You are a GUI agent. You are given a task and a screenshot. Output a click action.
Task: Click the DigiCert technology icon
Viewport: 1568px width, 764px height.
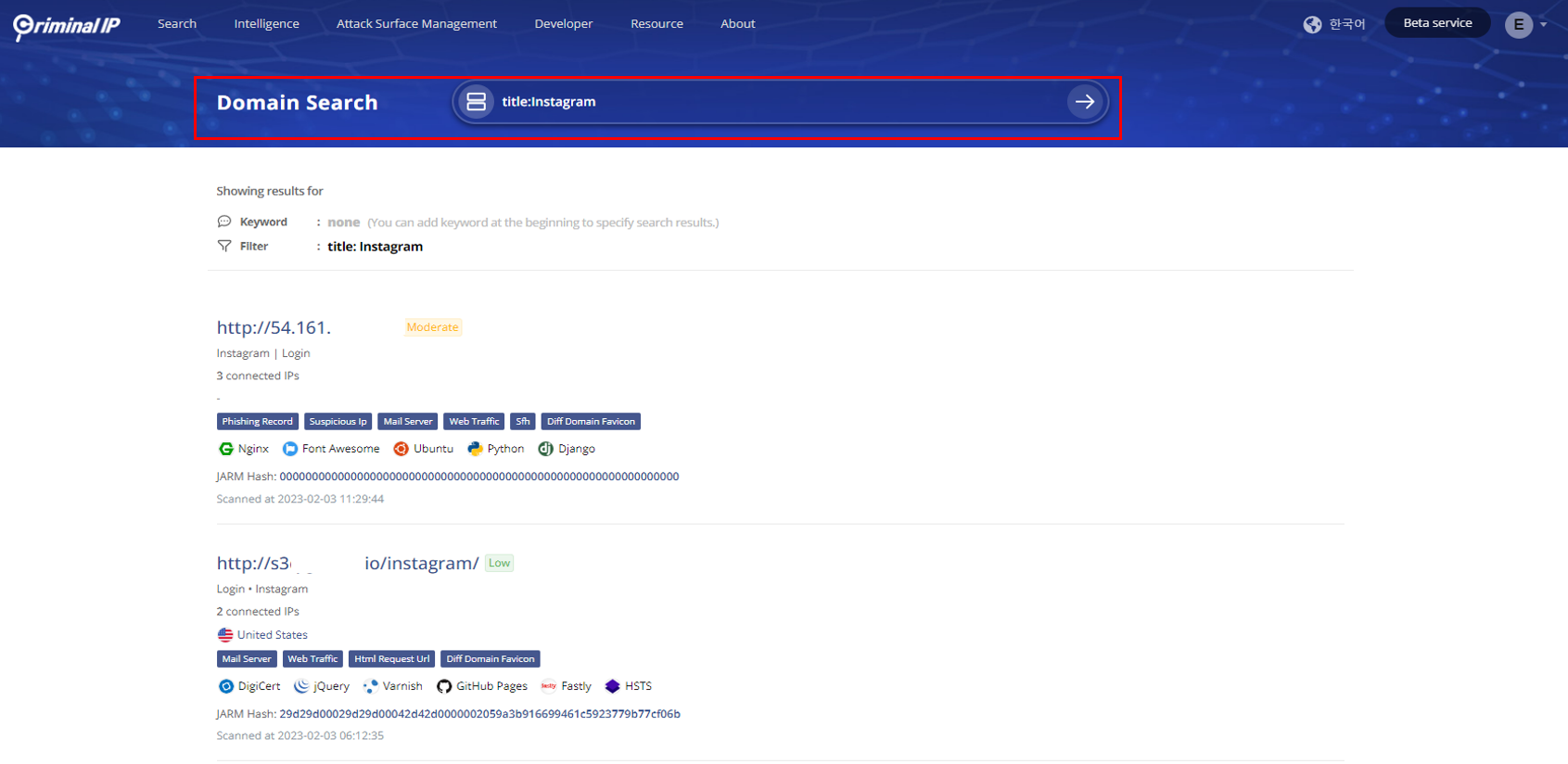click(x=225, y=686)
